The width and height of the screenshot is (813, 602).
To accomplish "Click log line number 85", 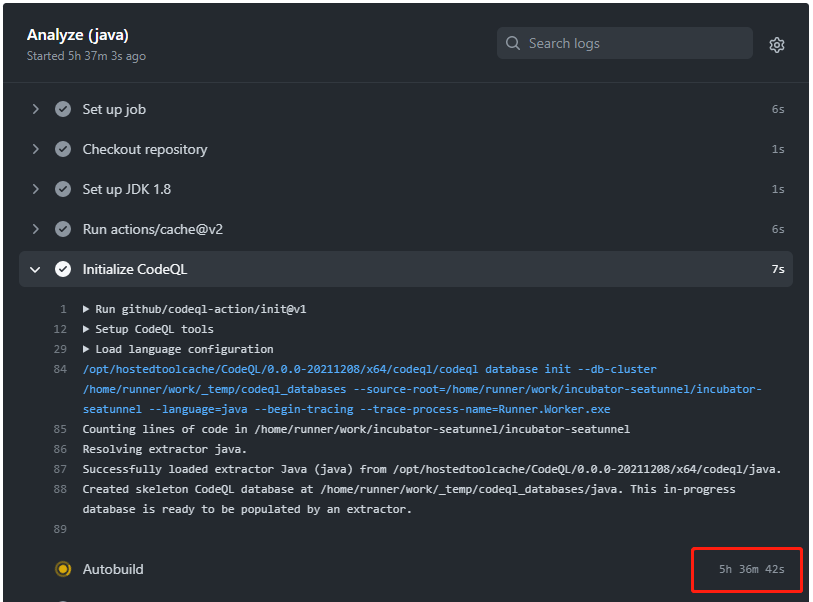I will click(x=60, y=429).
